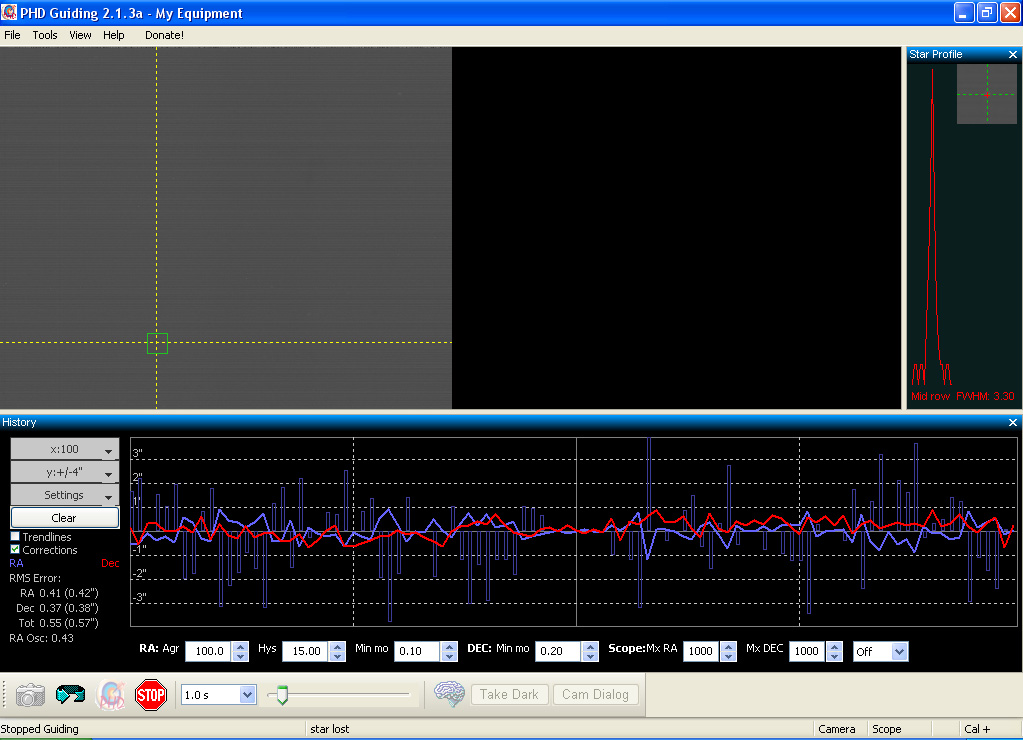Viewport: 1023px width, 740px height.
Task: Click the loop exposure arrows icon
Action: pyautogui.click(x=70, y=695)
